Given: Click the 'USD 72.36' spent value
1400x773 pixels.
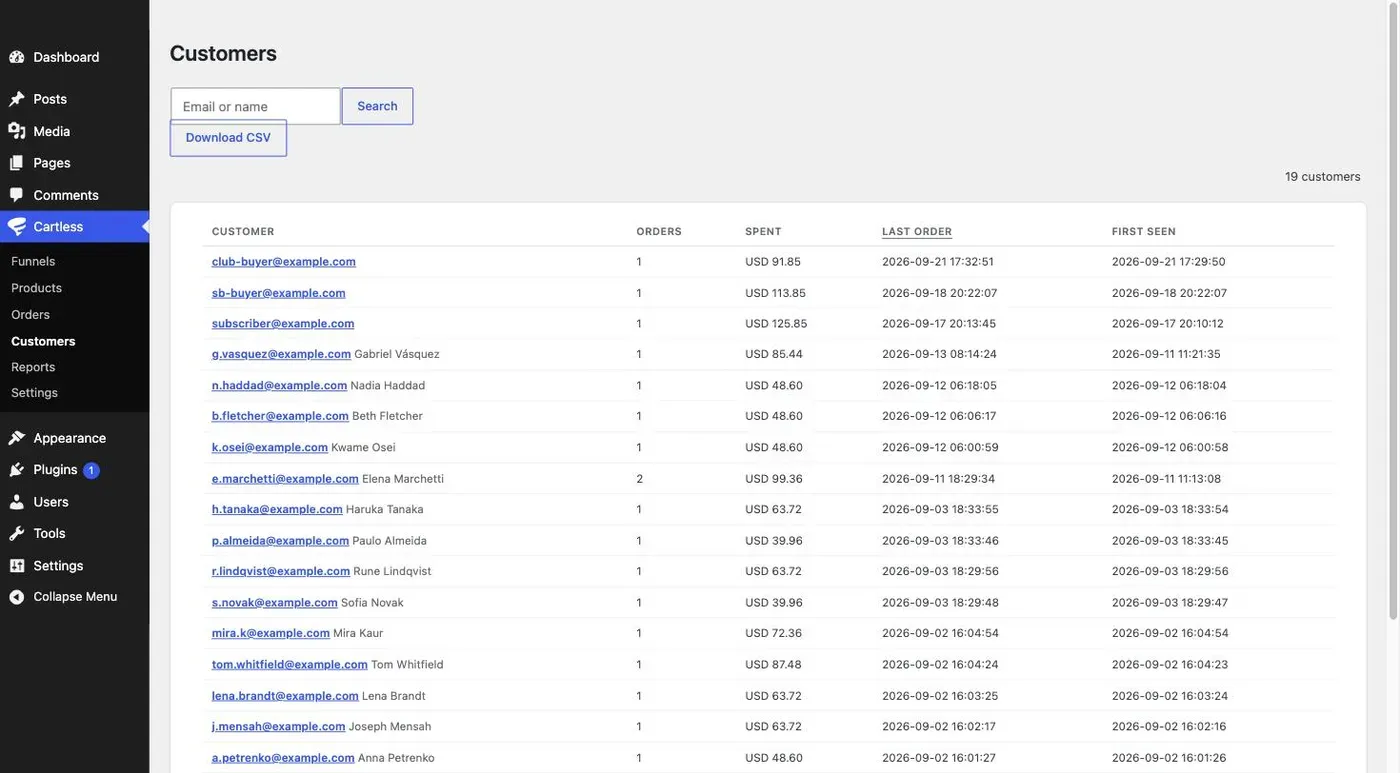Looking at the screenshot, I should point(773,633).
